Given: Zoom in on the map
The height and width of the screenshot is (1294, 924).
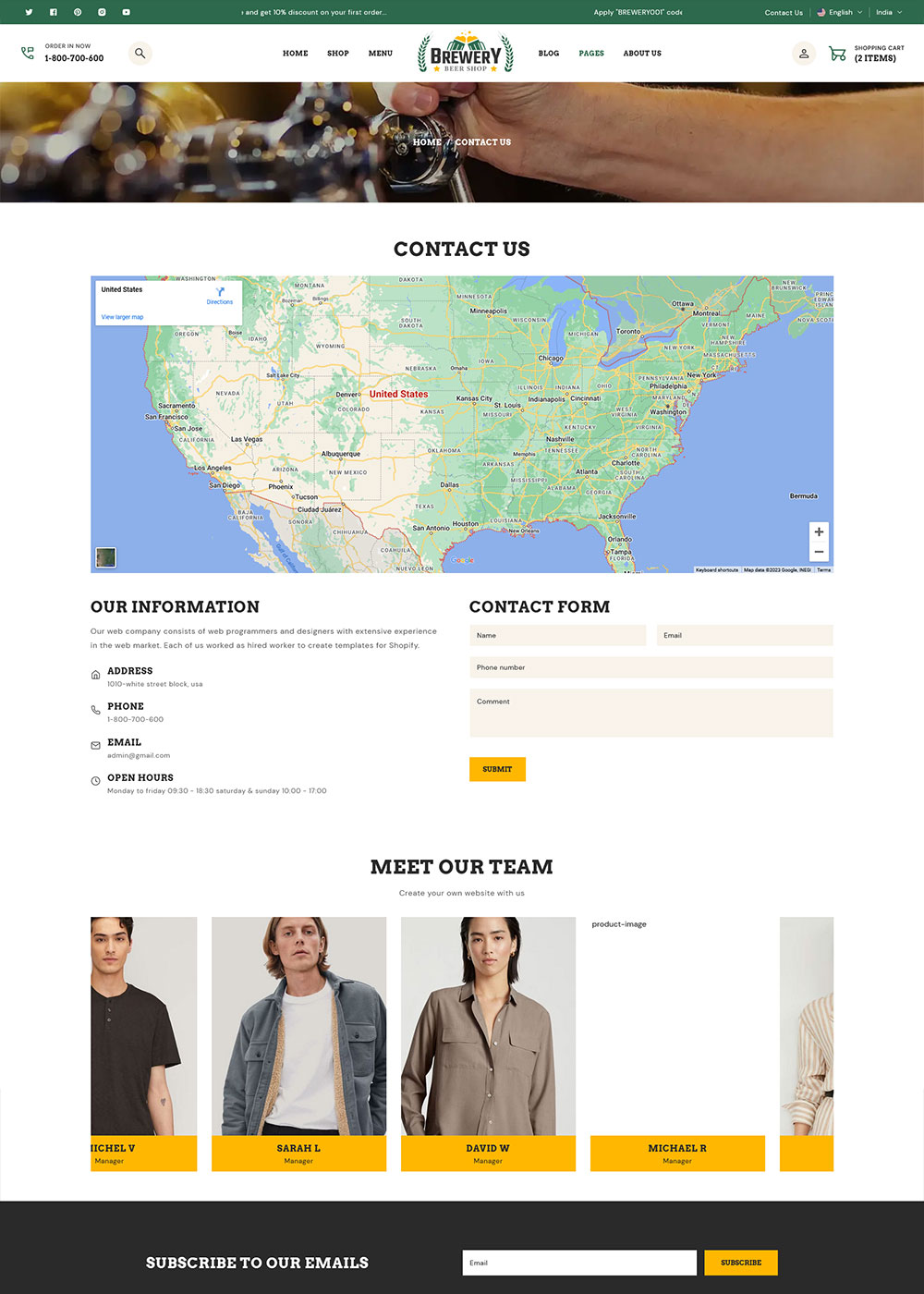Looking at the screenshot, I should coord(819,531).
